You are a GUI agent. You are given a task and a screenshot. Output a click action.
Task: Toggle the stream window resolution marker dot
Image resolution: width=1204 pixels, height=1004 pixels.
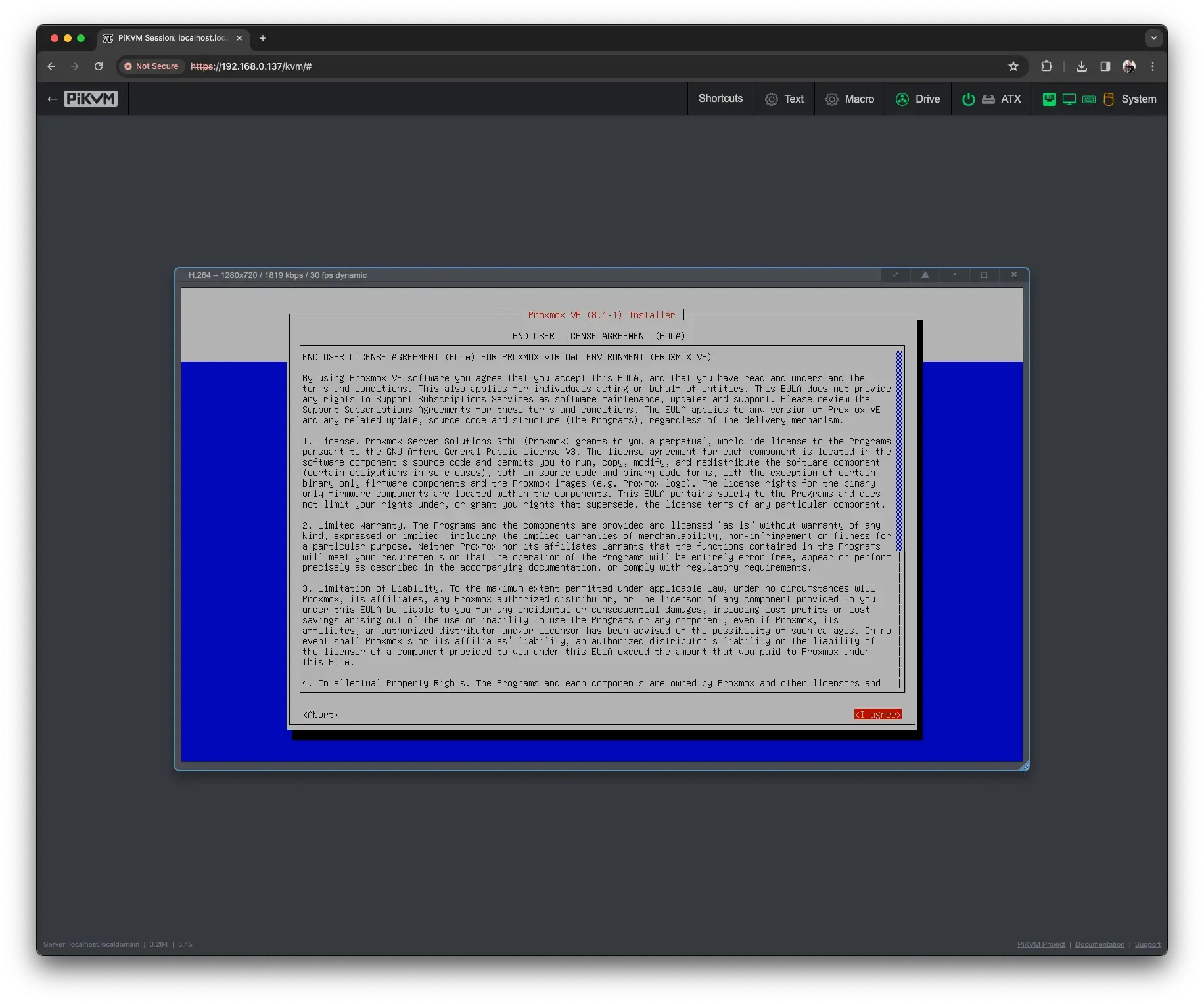point(955,275)
